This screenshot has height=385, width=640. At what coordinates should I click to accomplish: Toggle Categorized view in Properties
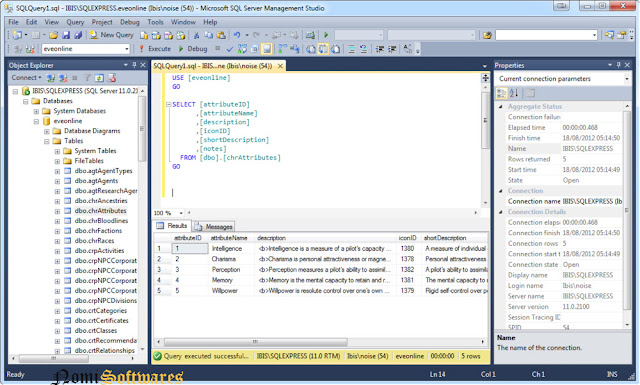[502, 93]
